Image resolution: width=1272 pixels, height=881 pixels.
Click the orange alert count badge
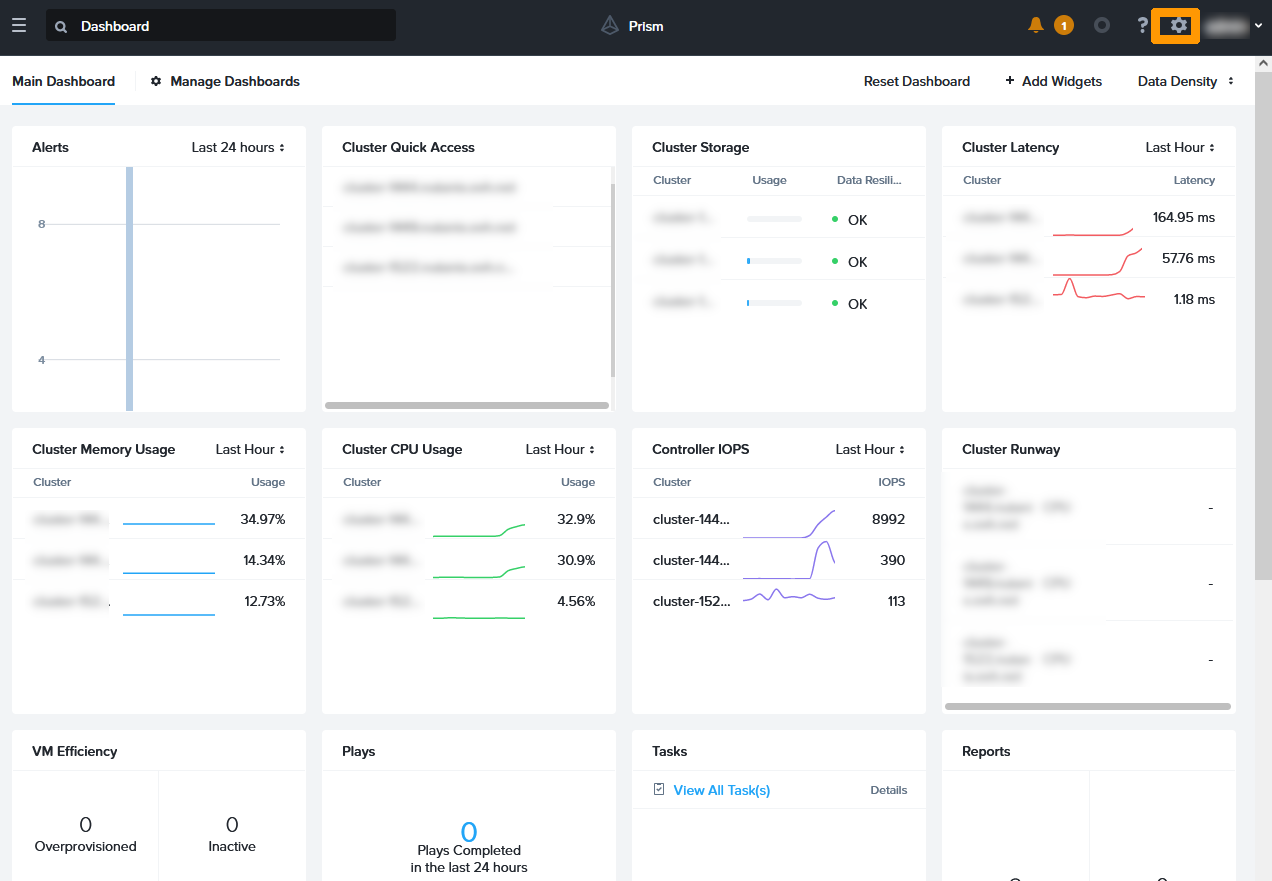pos(1063,25)
